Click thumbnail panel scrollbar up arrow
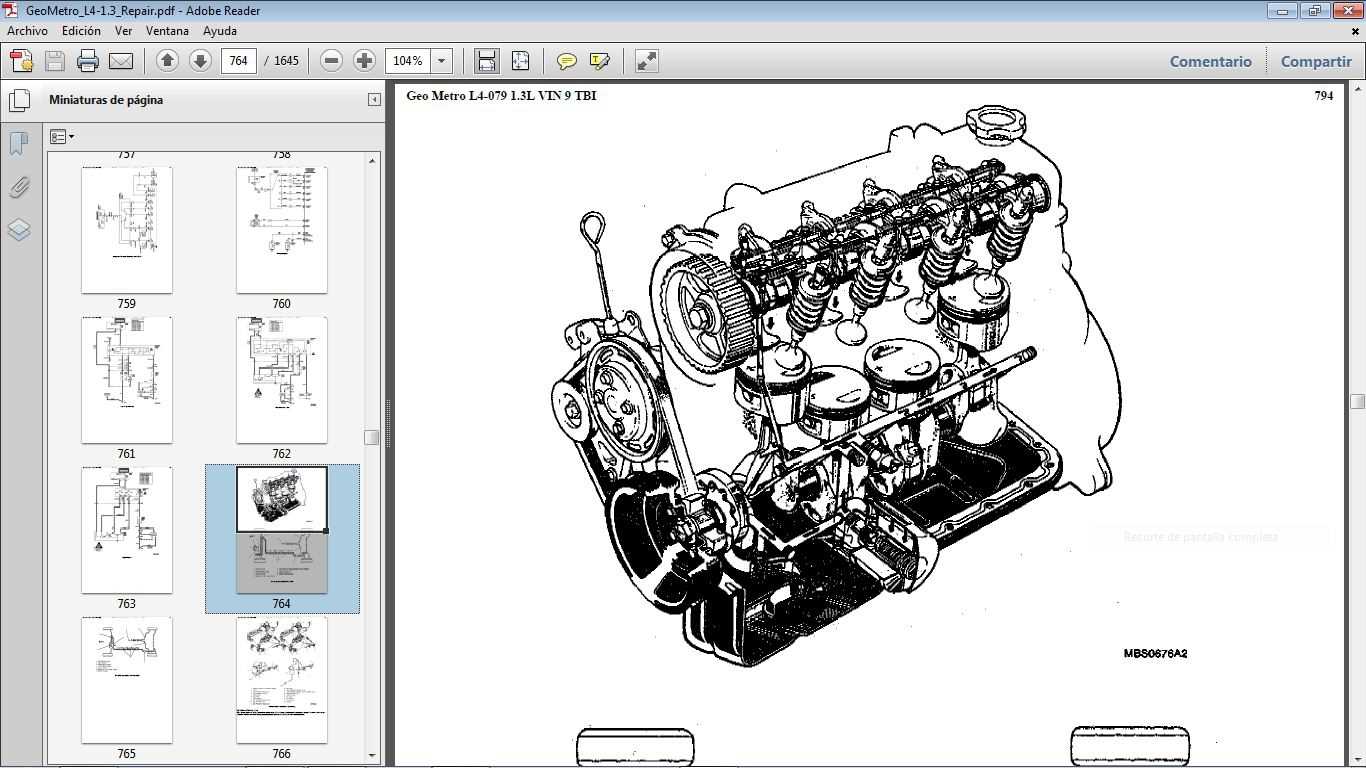 pyautogui.click(x=372, y=160)
